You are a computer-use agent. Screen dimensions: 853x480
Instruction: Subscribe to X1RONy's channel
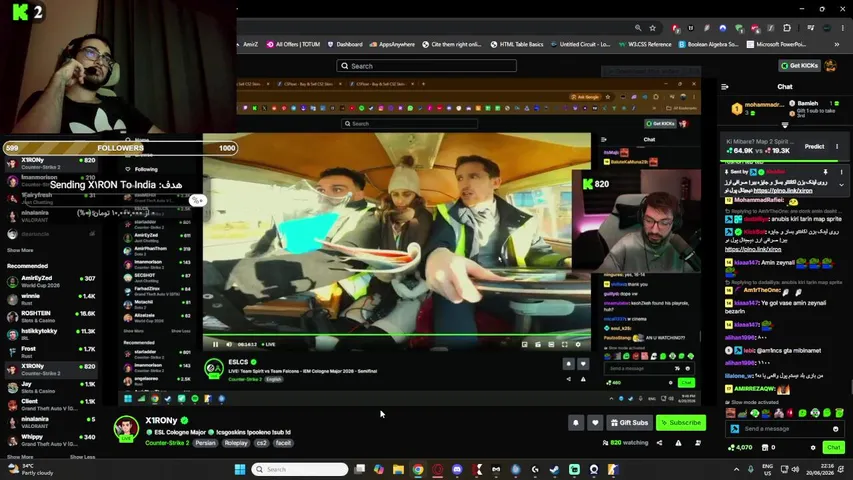(x=681, y=422)
